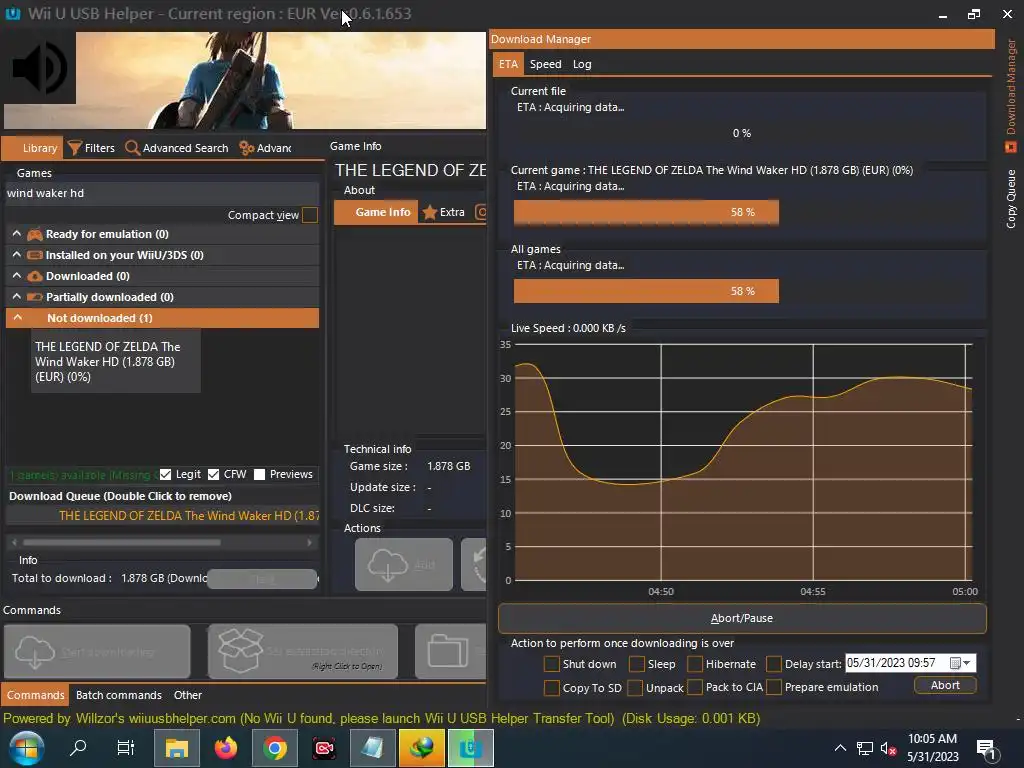Enable Shut down after downloading
Viewport: 1024px width, 768px height.
[x=552, y=664]
